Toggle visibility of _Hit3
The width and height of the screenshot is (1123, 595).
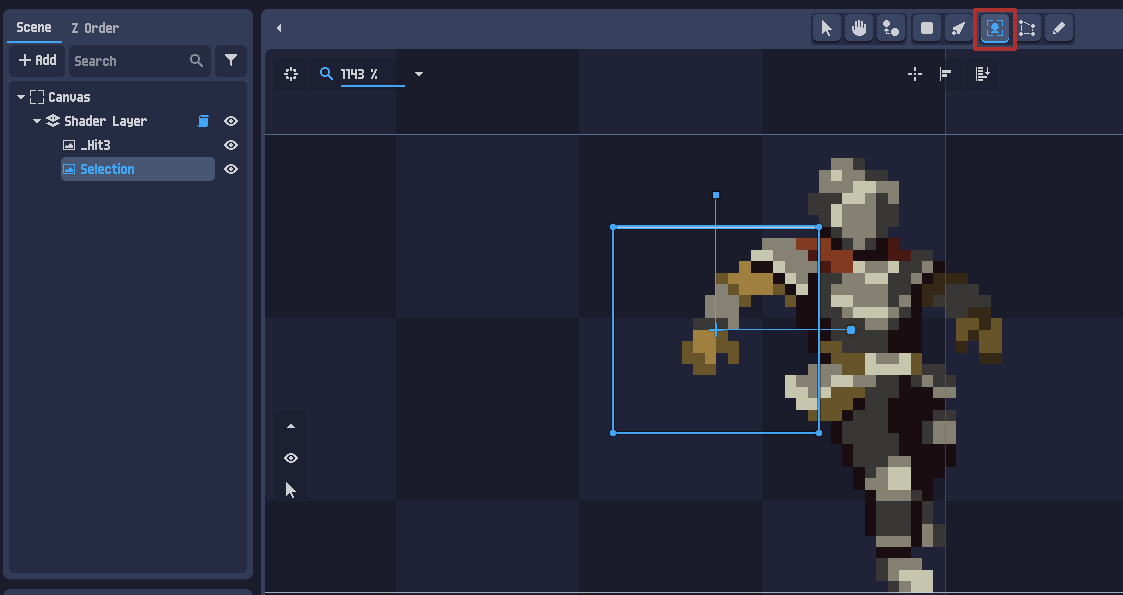pos(231,145)
